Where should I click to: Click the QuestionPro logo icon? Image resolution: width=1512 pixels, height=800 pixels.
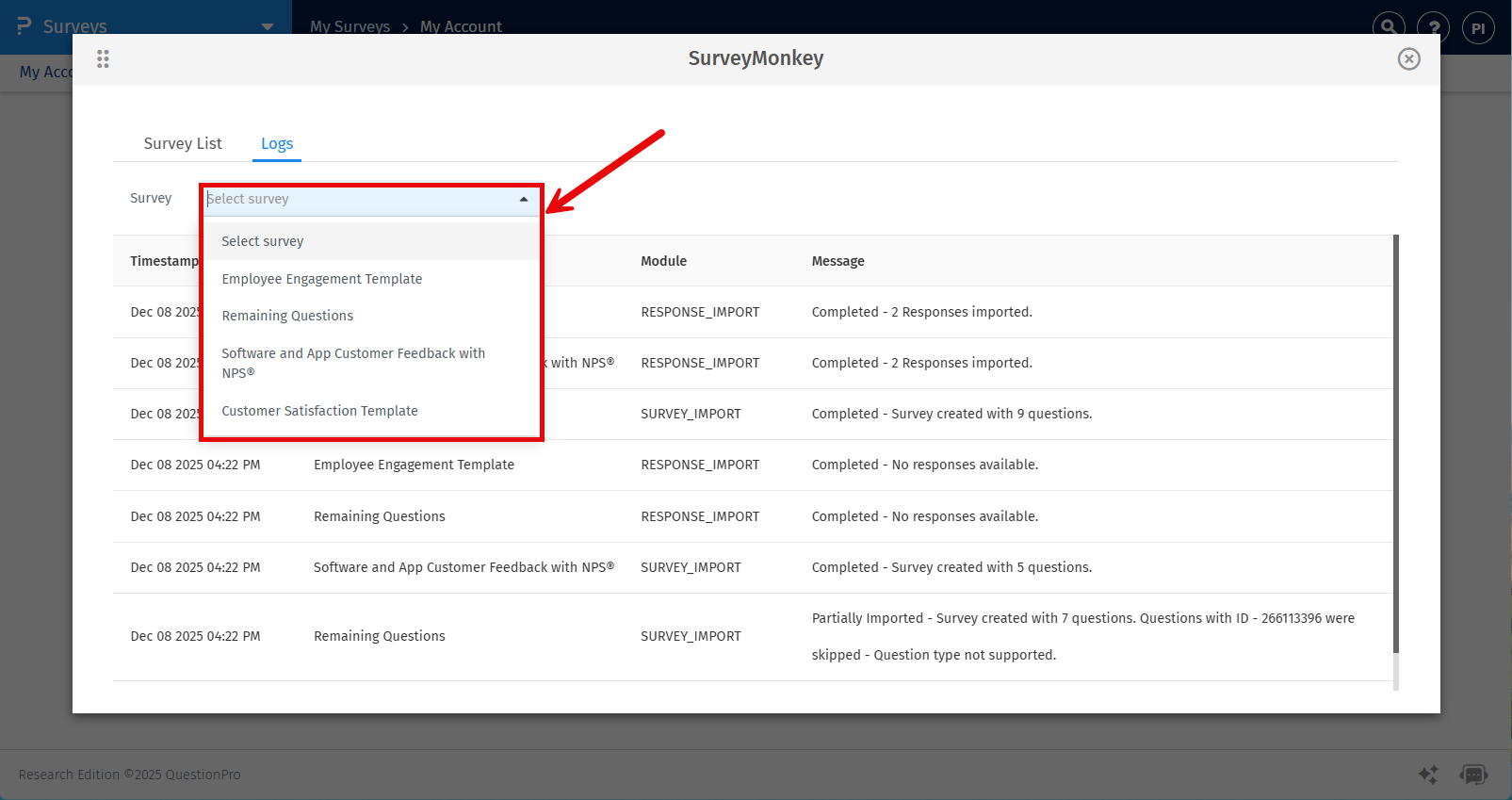click(24, 26)
